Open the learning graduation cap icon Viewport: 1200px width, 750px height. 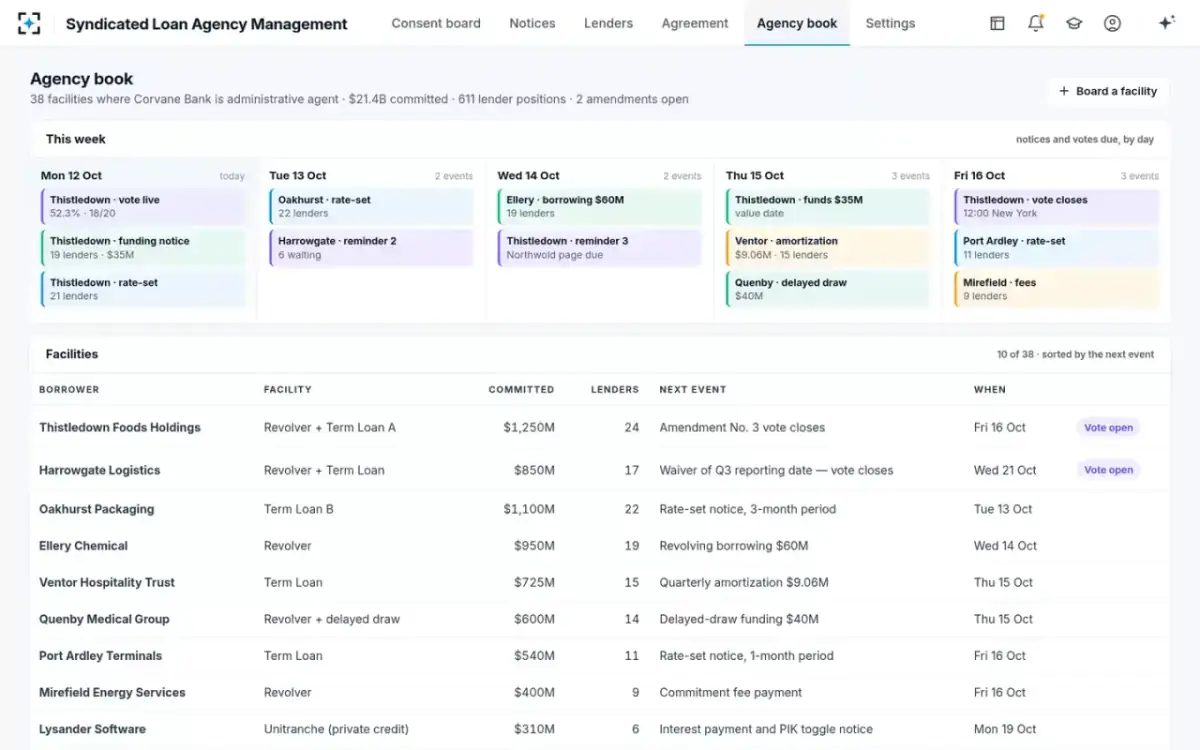[x=1074, y=23]
